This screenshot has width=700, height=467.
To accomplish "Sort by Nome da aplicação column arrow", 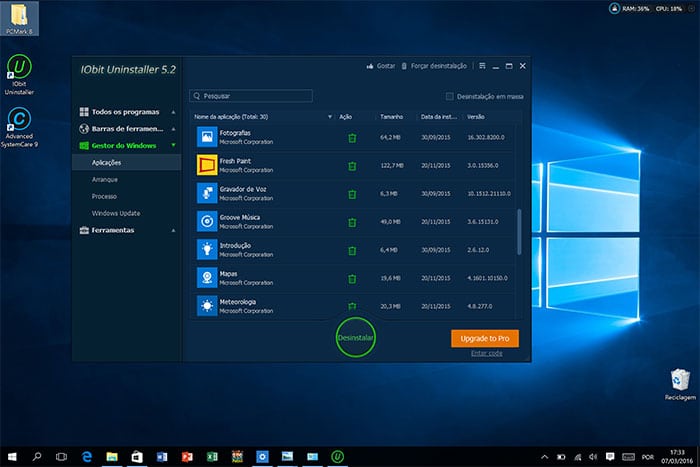I will (x=330, y=117).
